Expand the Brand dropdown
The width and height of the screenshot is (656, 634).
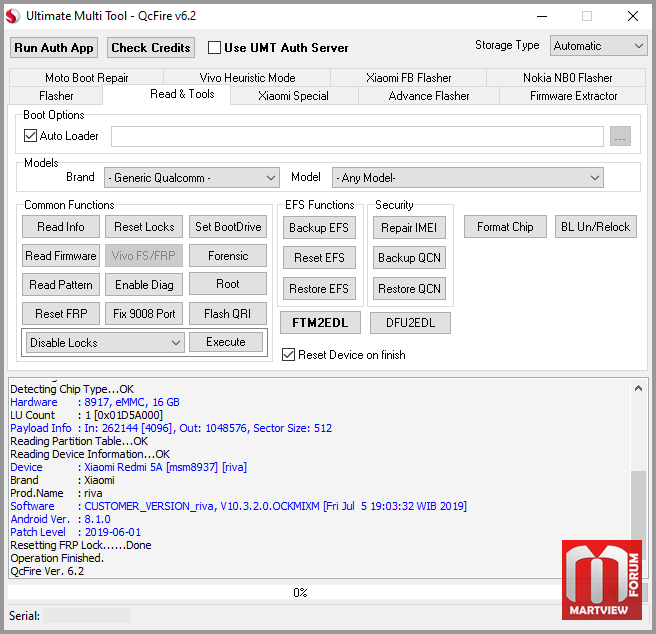coord(192,178)
